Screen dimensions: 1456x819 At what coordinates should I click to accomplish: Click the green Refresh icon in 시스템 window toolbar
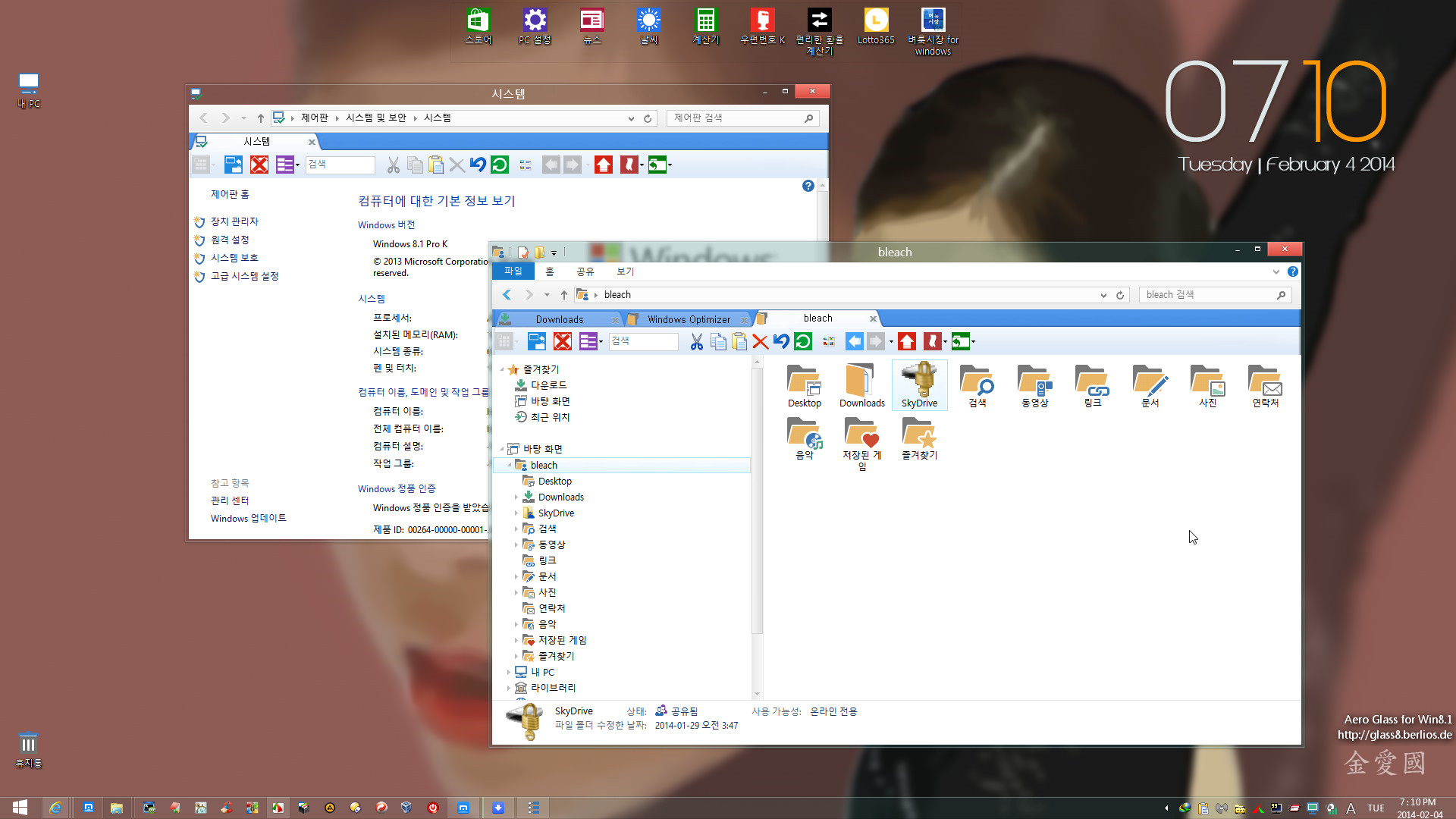(x=499, y=165)
